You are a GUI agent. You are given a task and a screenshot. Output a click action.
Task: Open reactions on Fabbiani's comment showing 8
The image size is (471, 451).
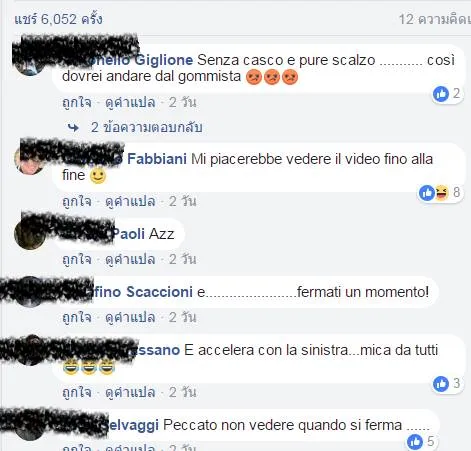(440, 193)
